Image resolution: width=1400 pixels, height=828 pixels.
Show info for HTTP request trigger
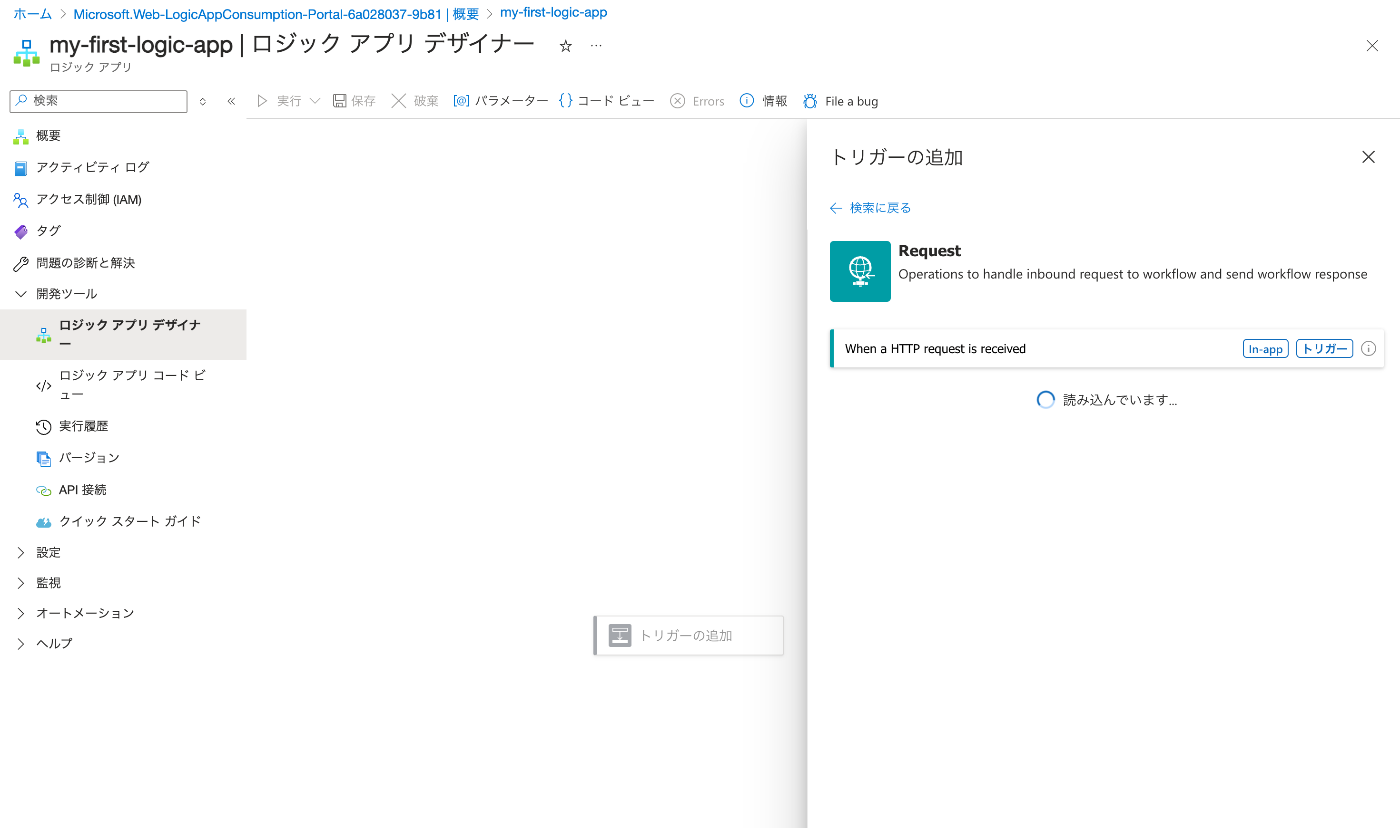pos(1369,349)
